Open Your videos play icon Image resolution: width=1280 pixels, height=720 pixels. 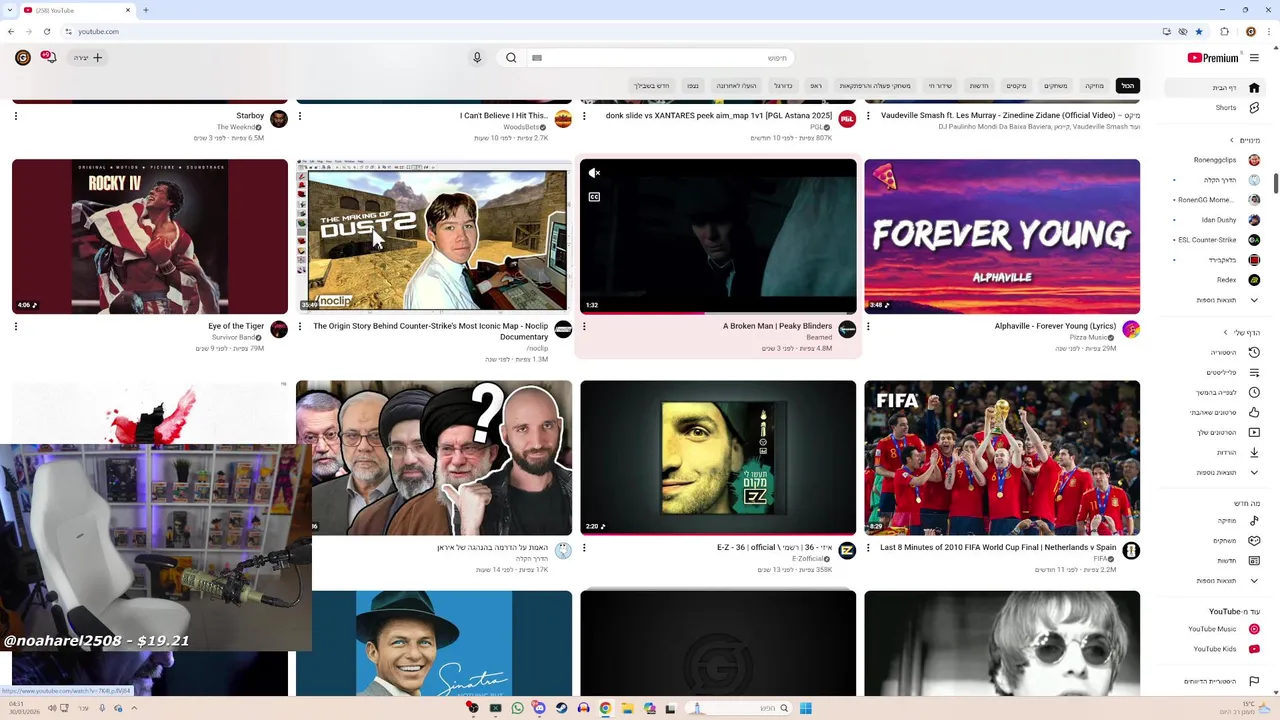1254,432
